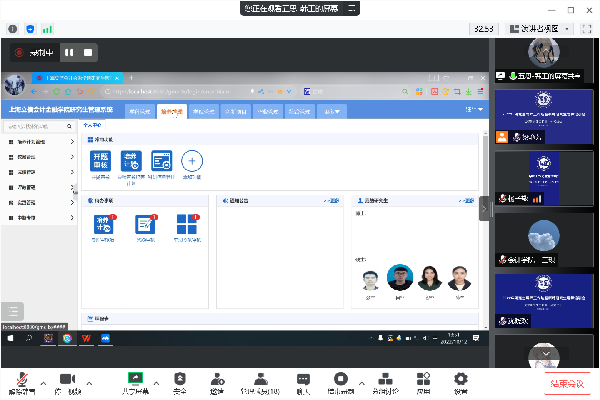Screen dimensions: 600x400
Task: Open recording options arrow beside Stop Recording
Action: click(362, 383)
